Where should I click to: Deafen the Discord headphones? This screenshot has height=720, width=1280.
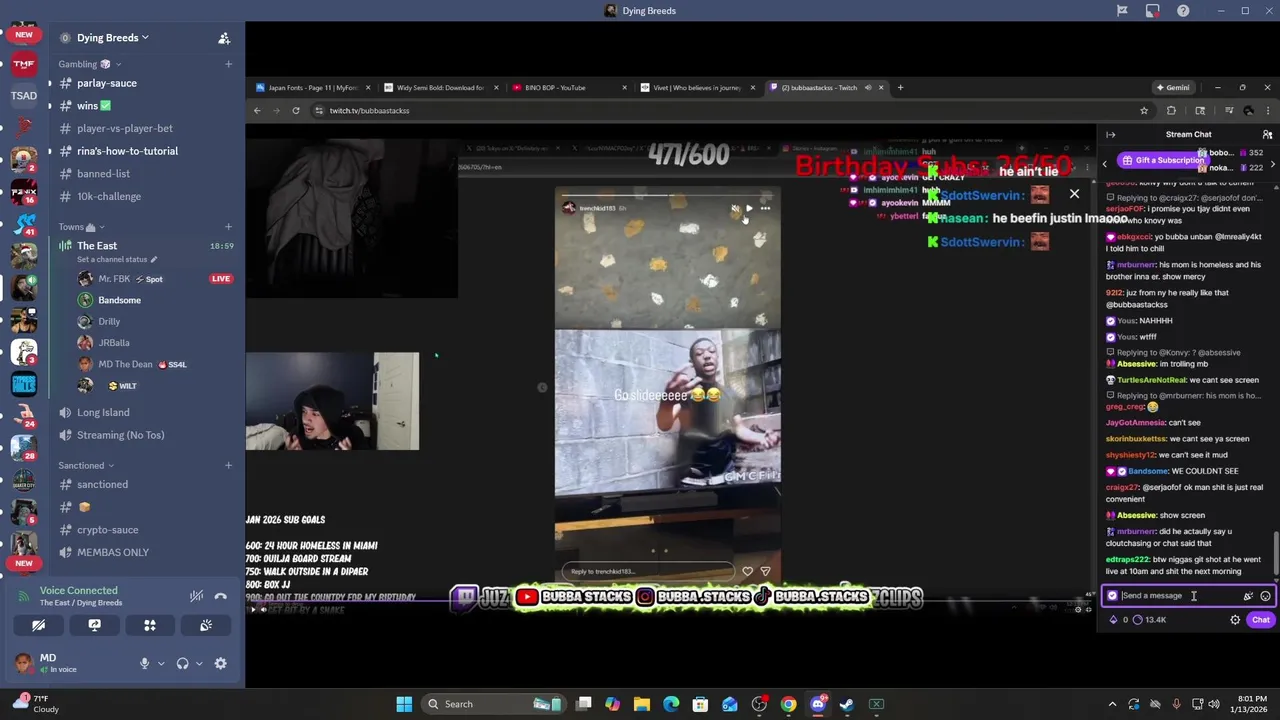183,663
